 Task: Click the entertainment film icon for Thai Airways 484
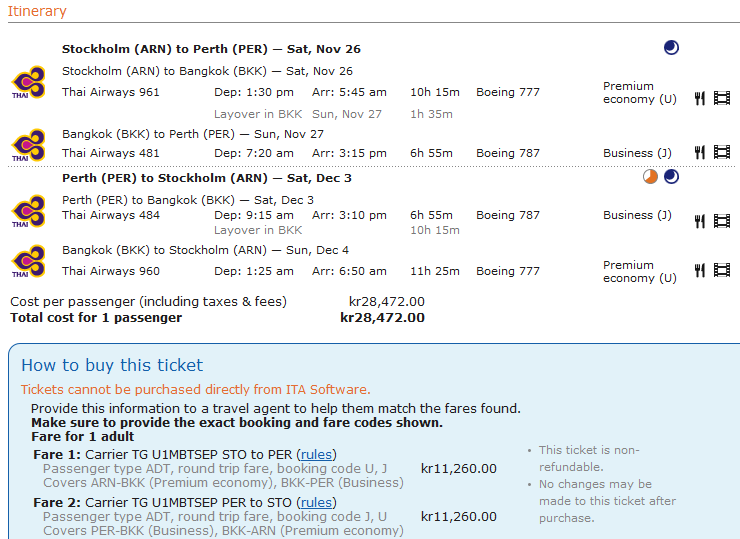[722, 220]
